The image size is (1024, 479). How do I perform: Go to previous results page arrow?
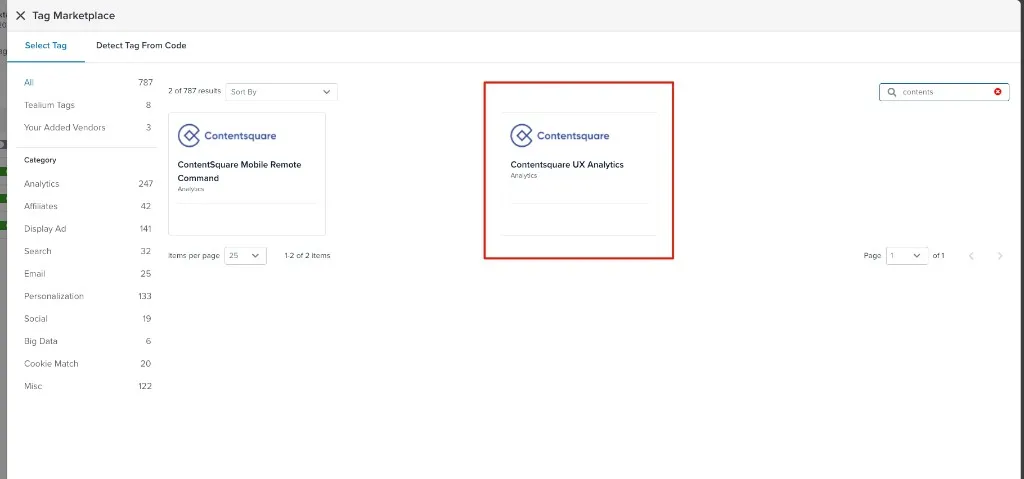pyautogui.click(x=971, y=256)
